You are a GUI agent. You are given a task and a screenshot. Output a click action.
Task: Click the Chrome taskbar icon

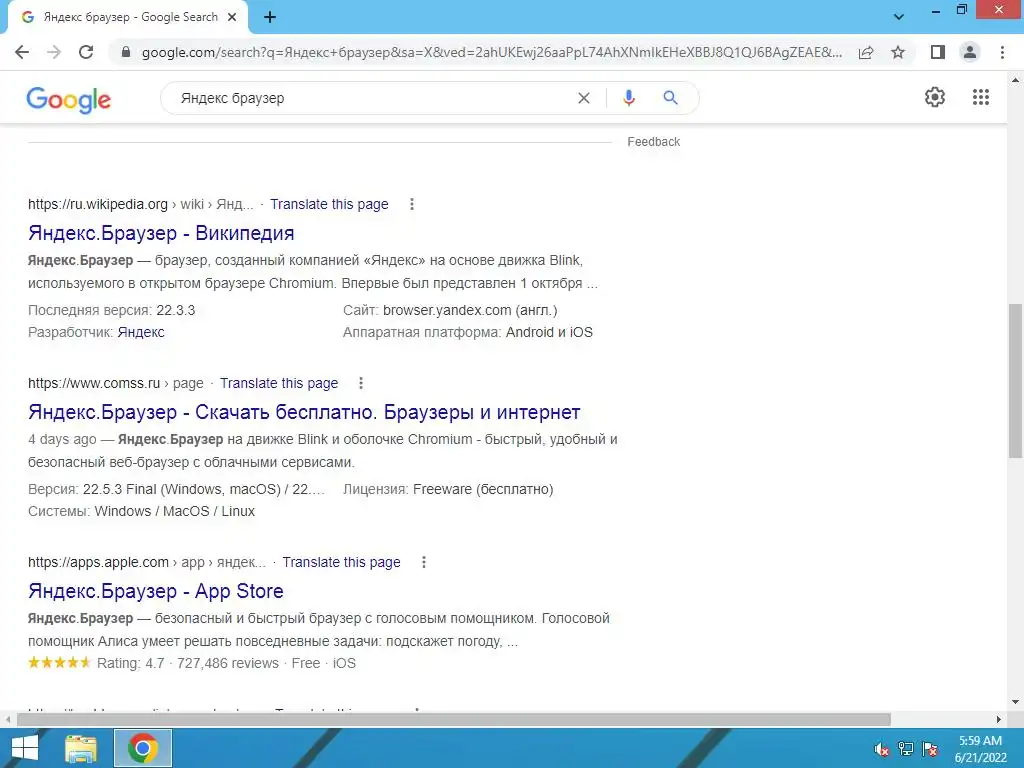(x=143, y=748)
